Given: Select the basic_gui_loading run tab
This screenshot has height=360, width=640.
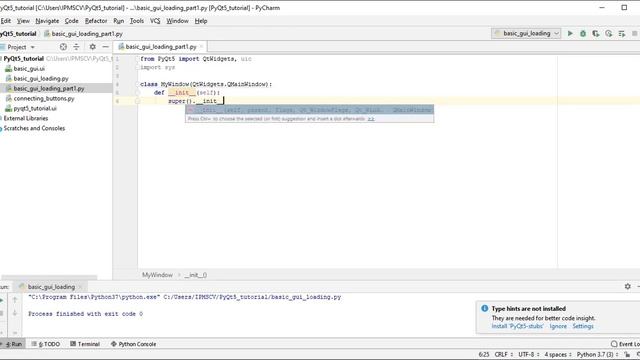Looking at the screenshot, I should [51, 287].
